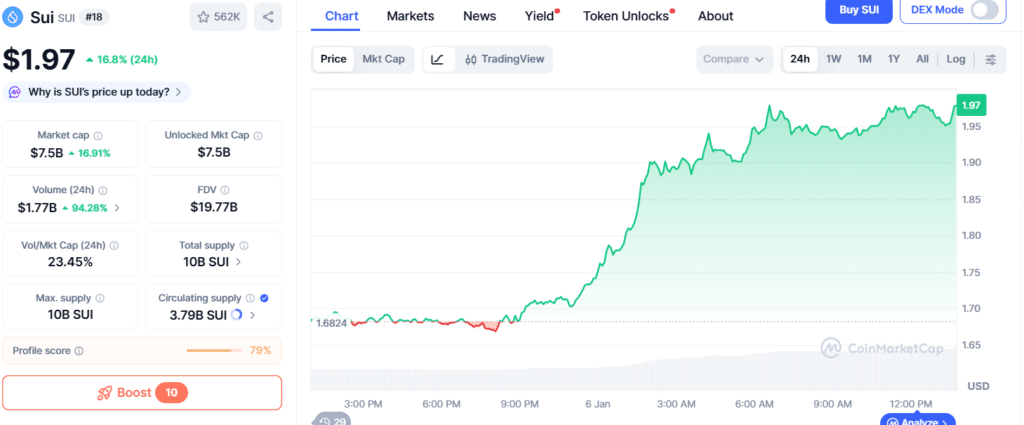Switch to line chart icon
This screenshot has width=1024, height=425.
click(x=438, y=59)
